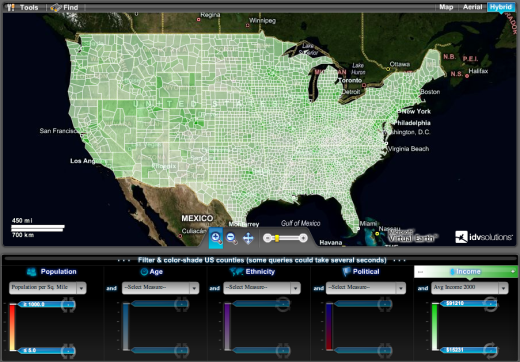Open the Age Select Measure dropdown
Image resolution: width=520 pixels, height=362 pixels.
coord(160,288)
